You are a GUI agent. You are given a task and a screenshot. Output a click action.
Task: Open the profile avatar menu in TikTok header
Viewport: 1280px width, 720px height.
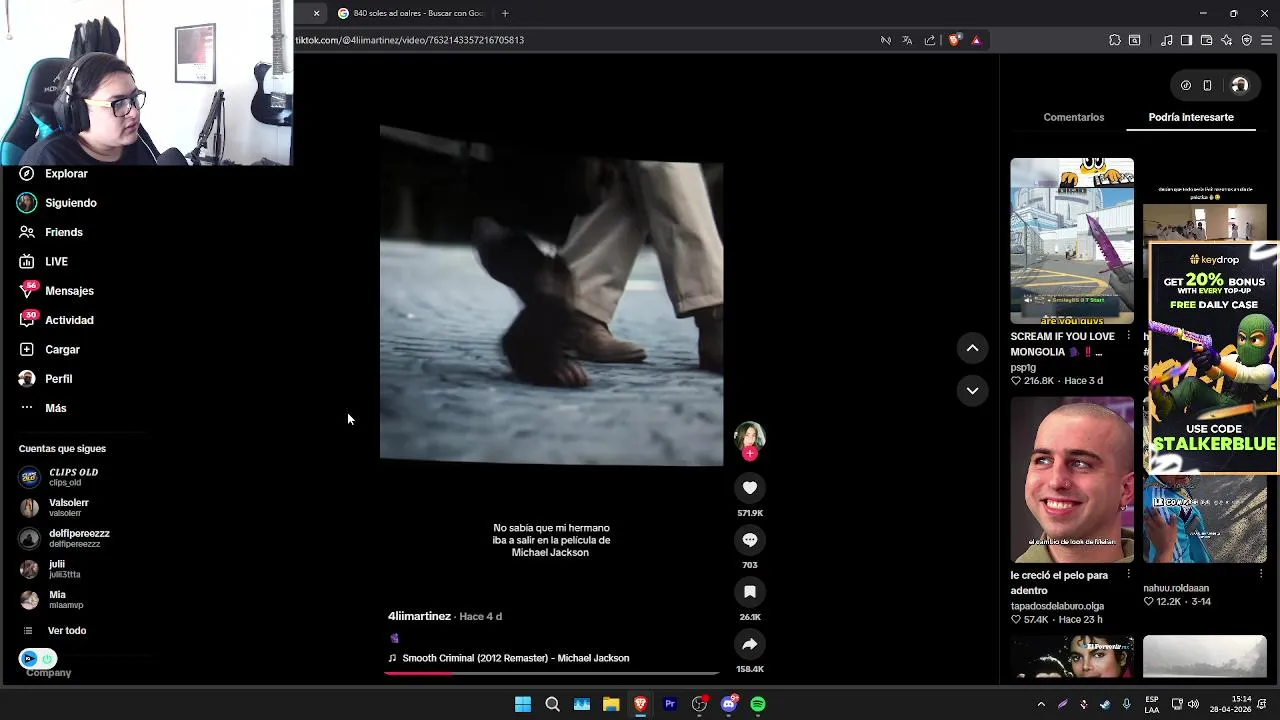[x=1240, y=85]
